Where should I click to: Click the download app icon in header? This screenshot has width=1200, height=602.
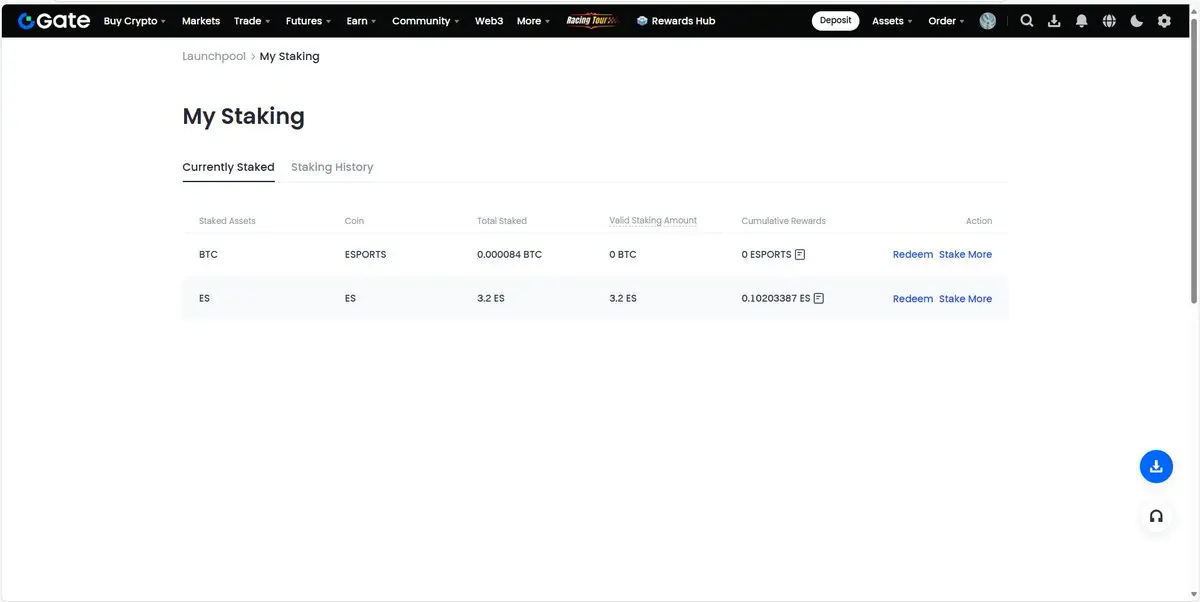[1054, 20]
